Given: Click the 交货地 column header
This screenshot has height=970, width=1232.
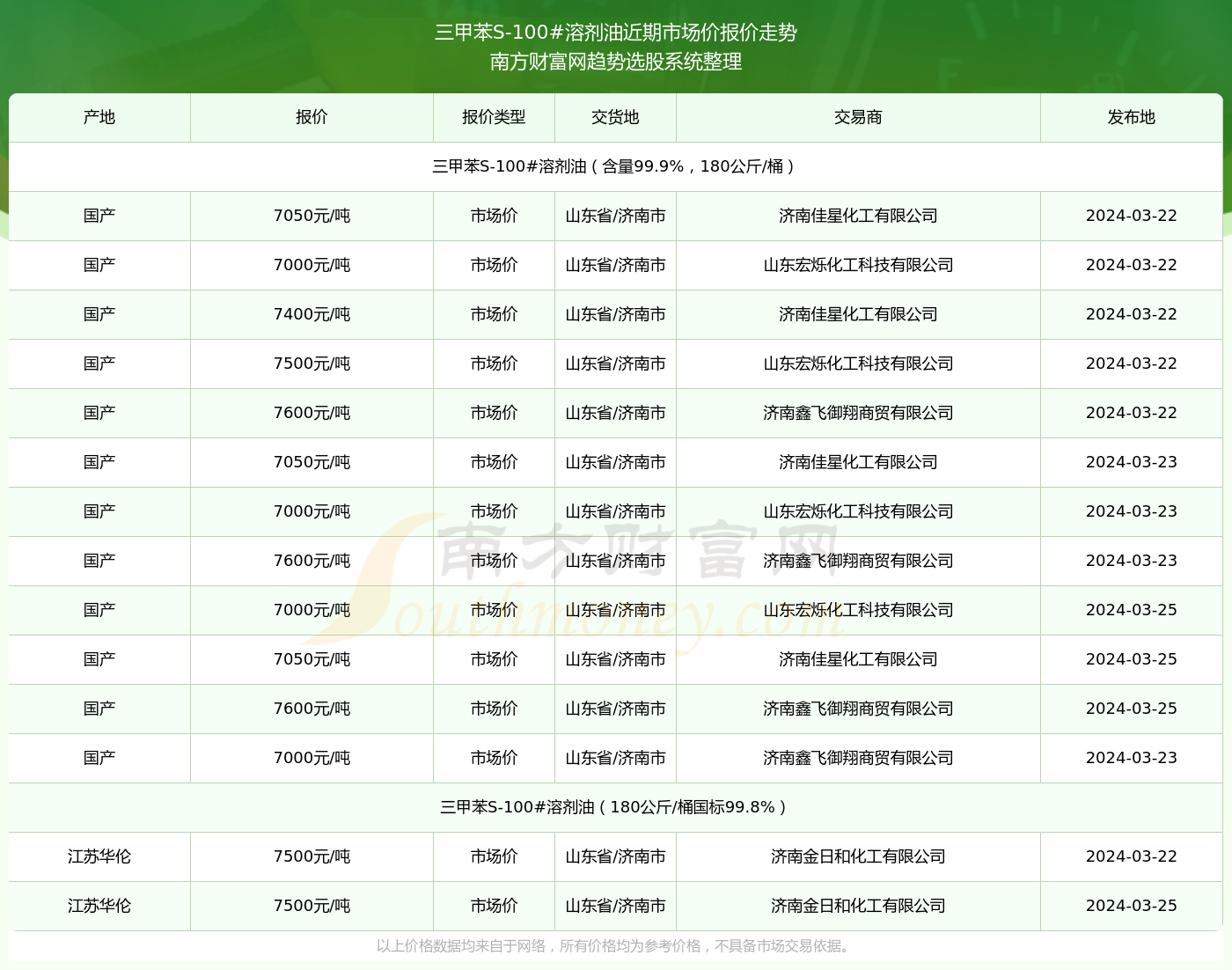Looking at the screenshot, I should pyautogui.click(x=615, y=117).
